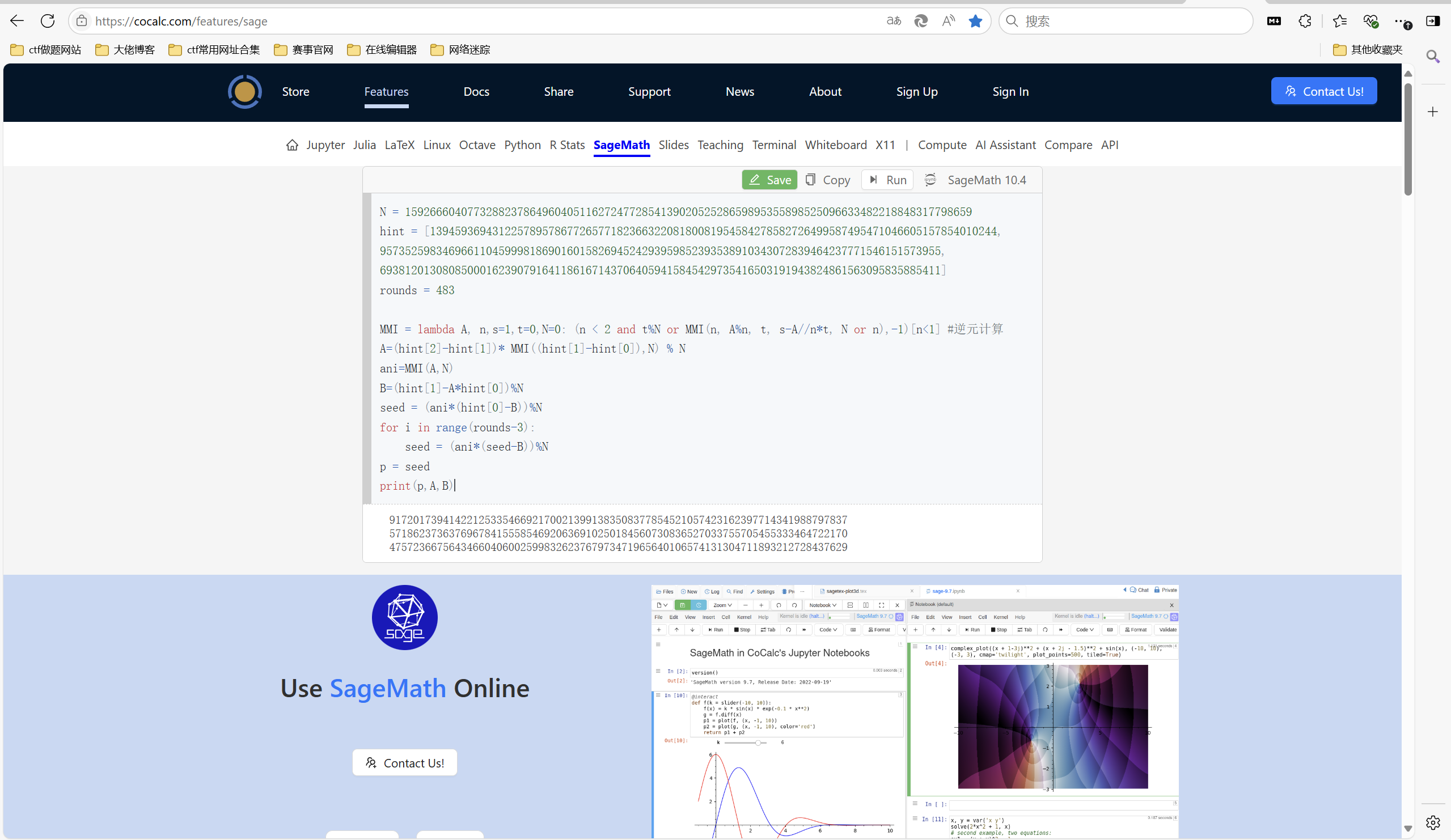The height and width of the screenshot is (840, 1451).
Task: Open the extensions puzzle icon
Action: click(x=1305, y=22)
